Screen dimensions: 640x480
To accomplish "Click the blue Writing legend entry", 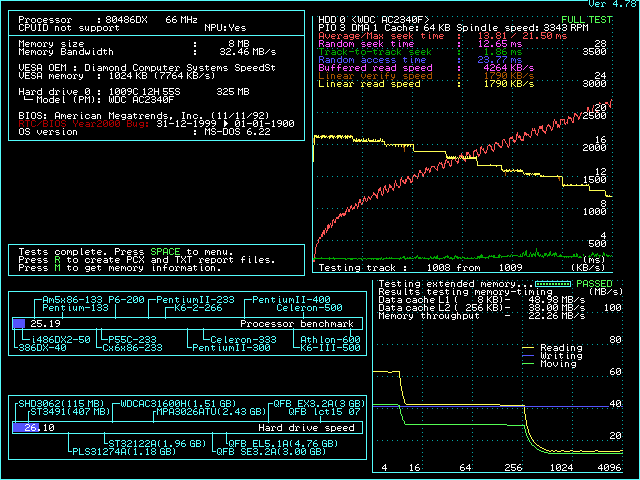I will point(552,356).
